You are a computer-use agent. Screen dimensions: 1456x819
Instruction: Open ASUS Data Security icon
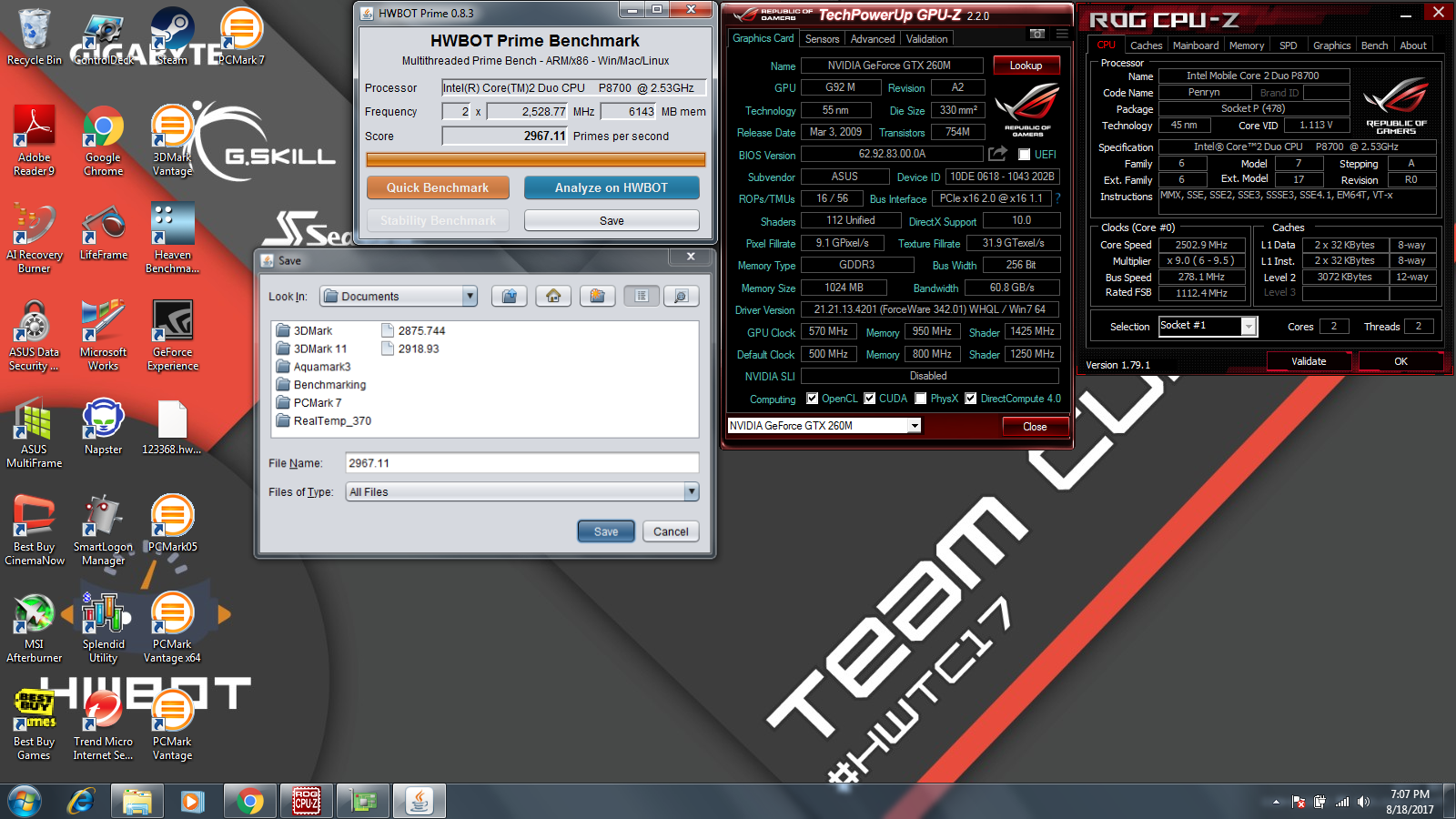click(x=34, y=336)
